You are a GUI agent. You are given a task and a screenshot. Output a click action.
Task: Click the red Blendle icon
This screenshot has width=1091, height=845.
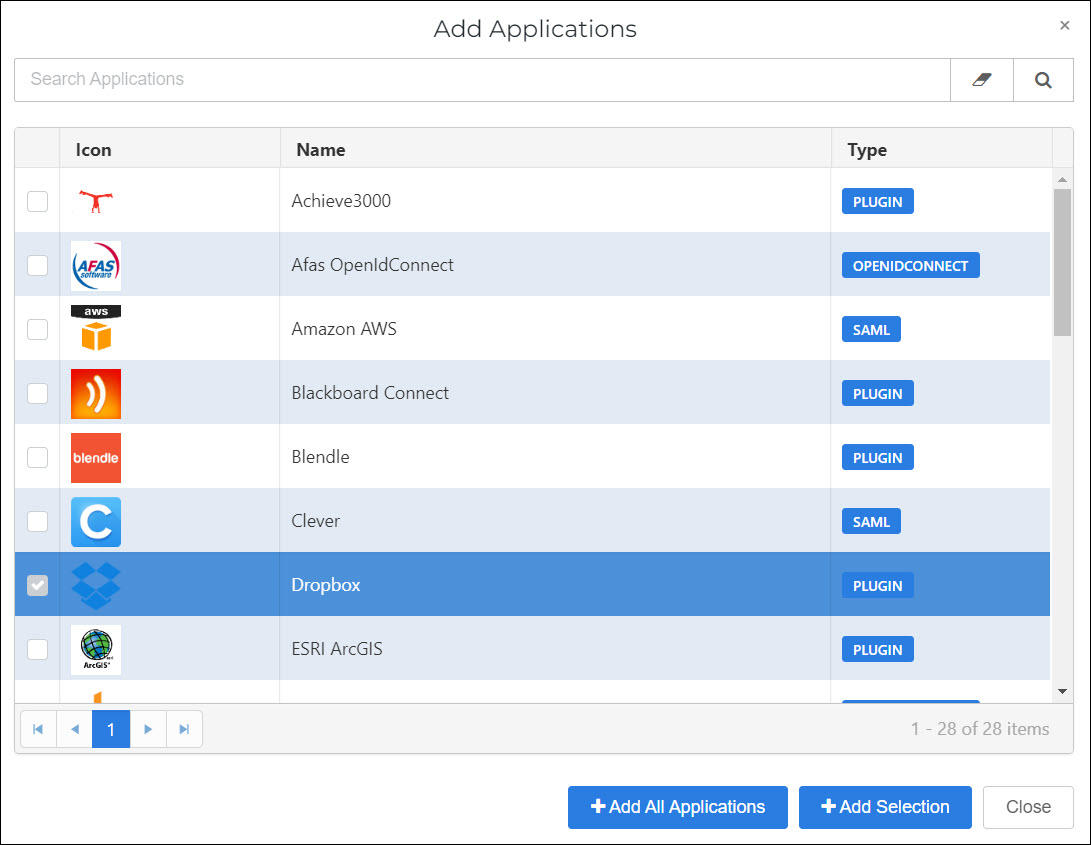pyautogui.click(x=96, y=457)
